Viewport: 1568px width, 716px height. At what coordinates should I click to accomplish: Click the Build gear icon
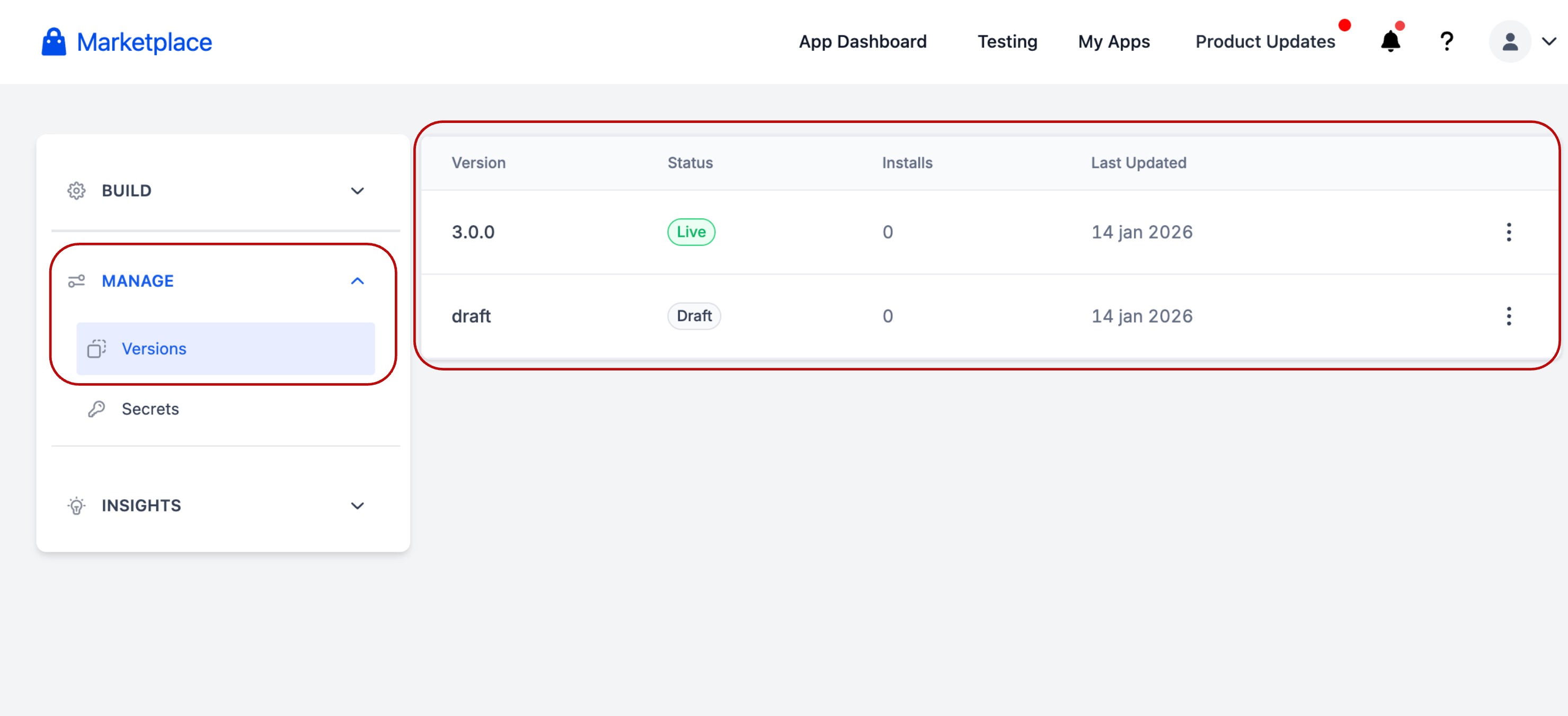(76, 191)
